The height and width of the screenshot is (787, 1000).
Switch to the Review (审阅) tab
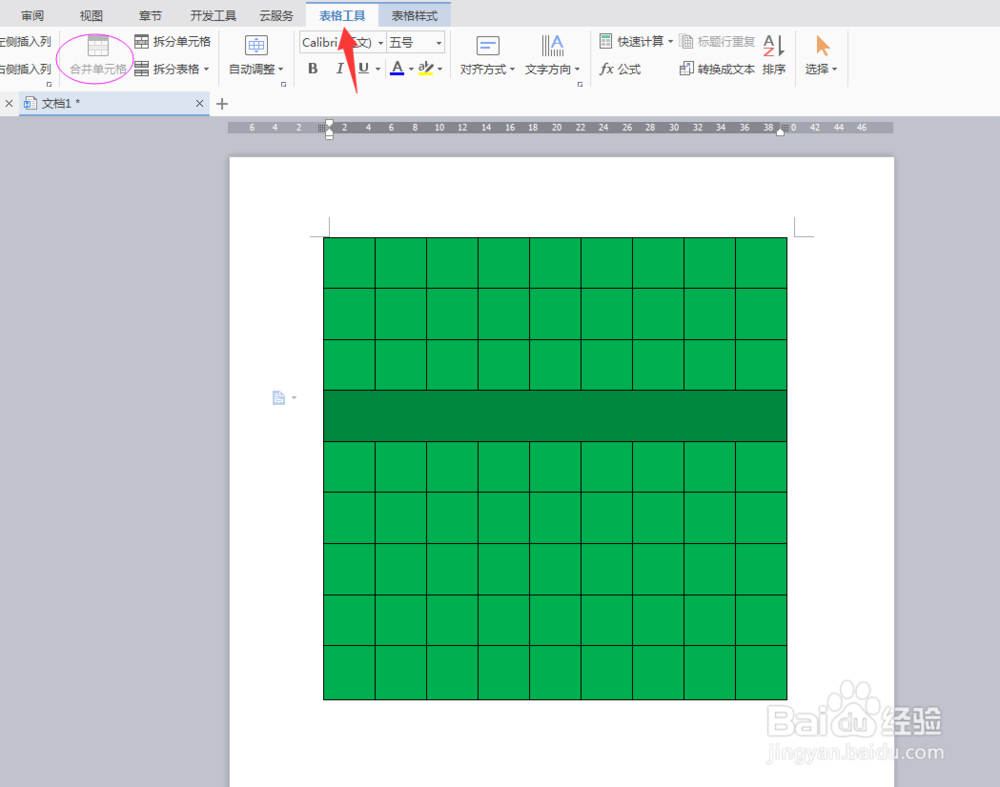point(33,15)
